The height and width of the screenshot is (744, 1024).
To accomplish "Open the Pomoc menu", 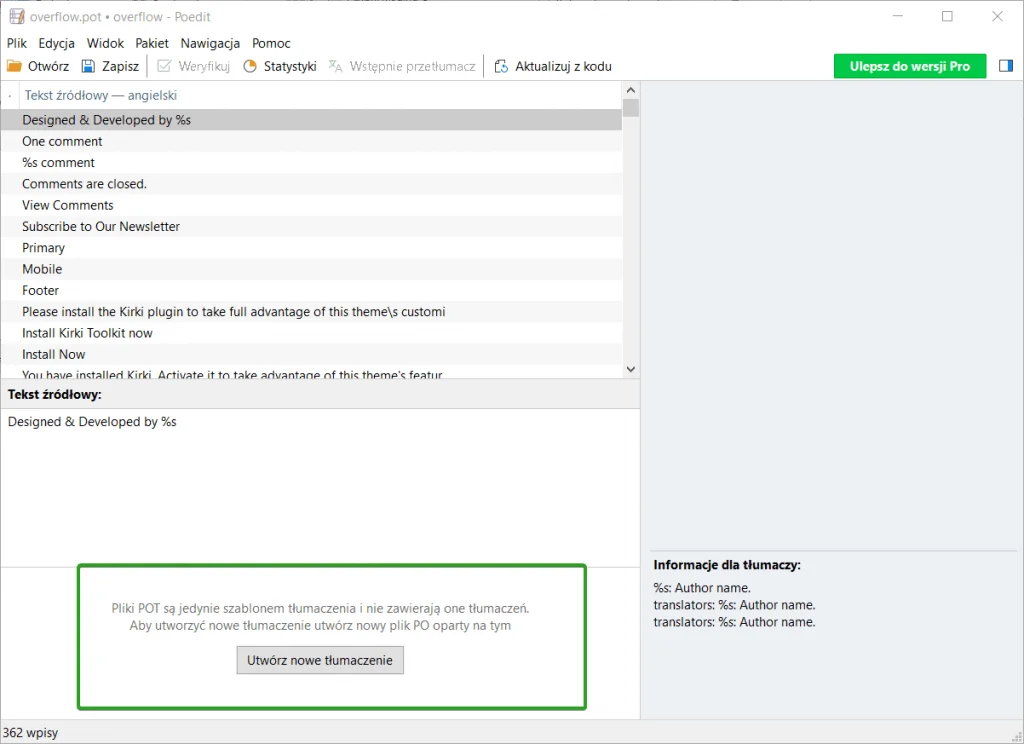I will [271, 43].
